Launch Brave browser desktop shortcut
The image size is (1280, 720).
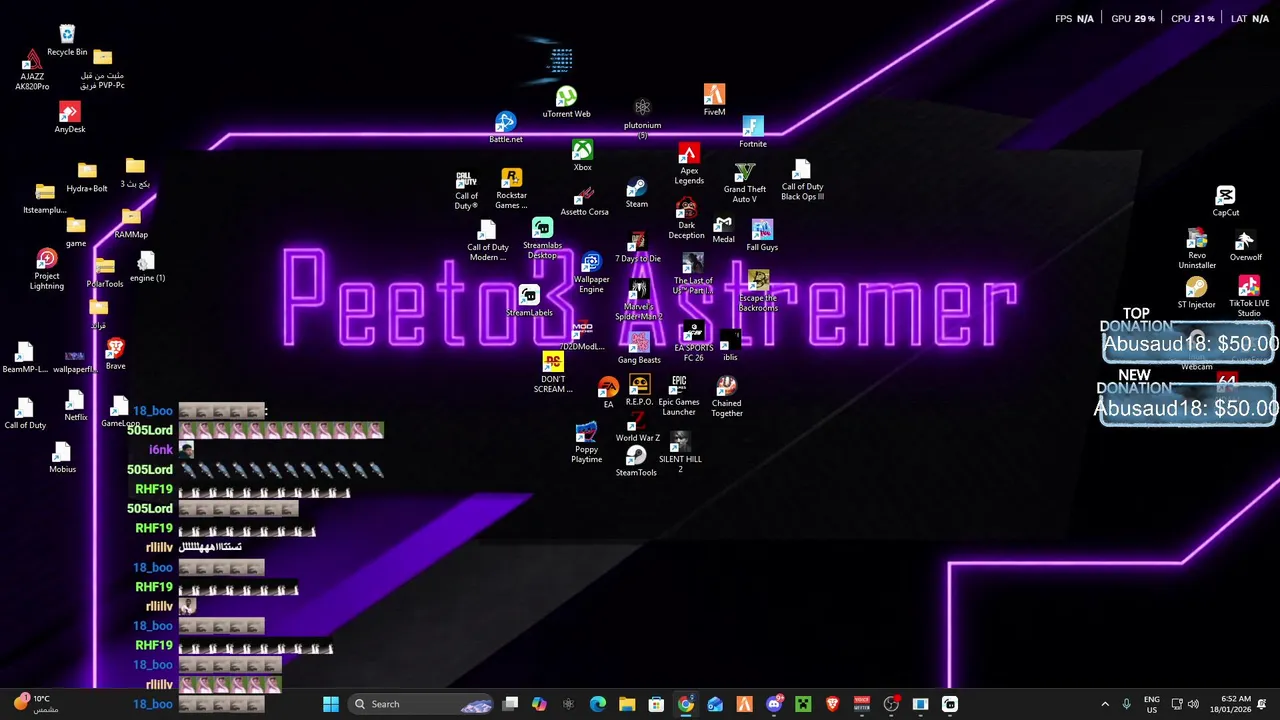[116, 354]
